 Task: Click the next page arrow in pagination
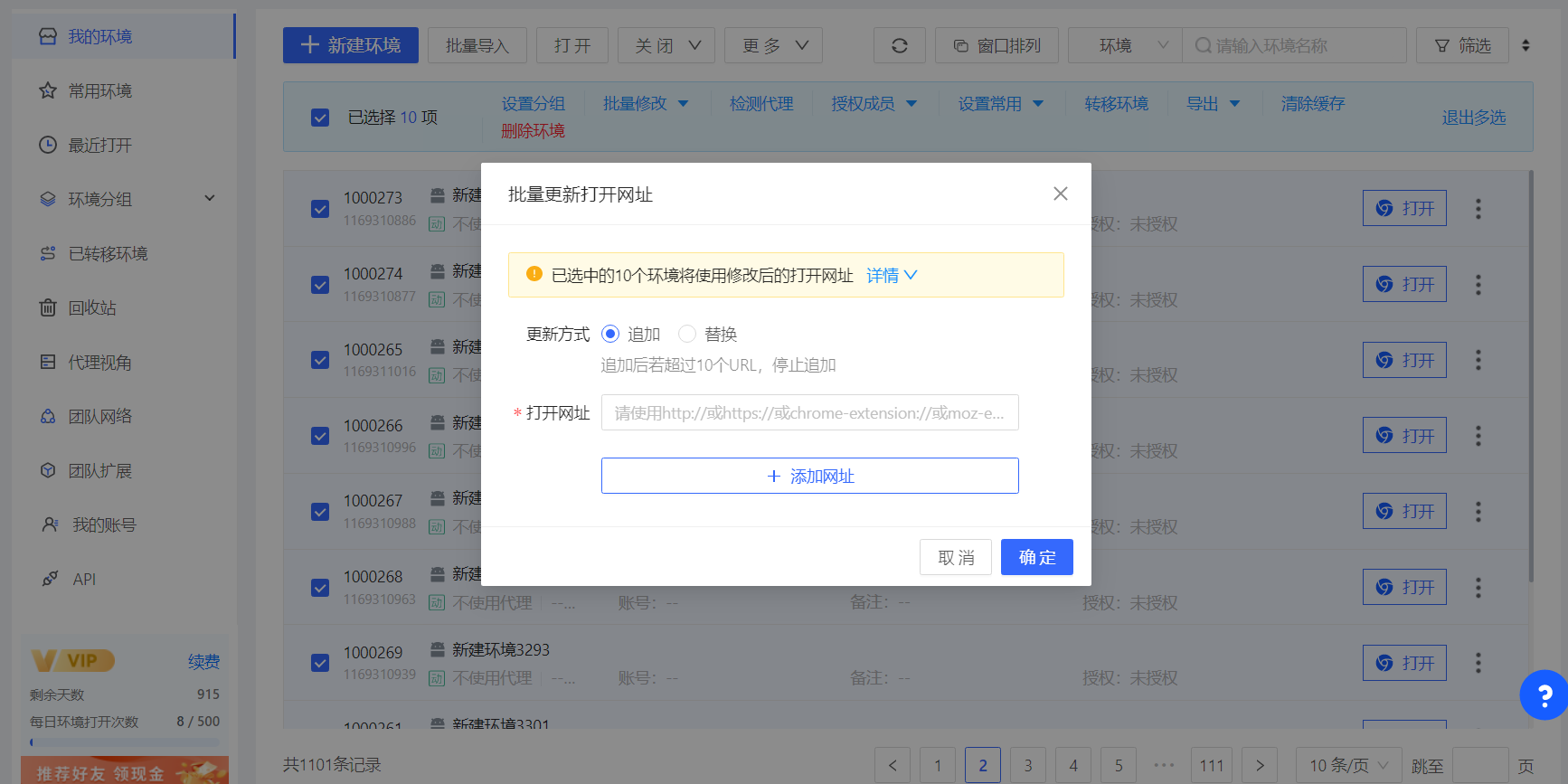coord(1259,766)
